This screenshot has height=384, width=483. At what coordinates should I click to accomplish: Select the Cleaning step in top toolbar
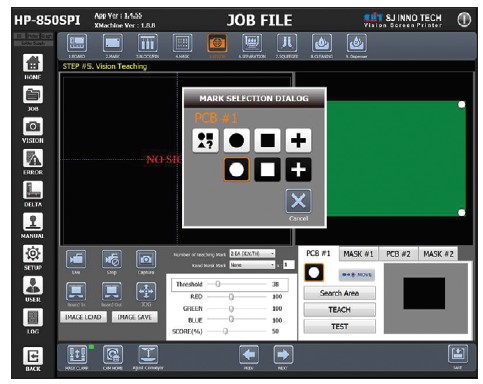click(x=322, y=43)
